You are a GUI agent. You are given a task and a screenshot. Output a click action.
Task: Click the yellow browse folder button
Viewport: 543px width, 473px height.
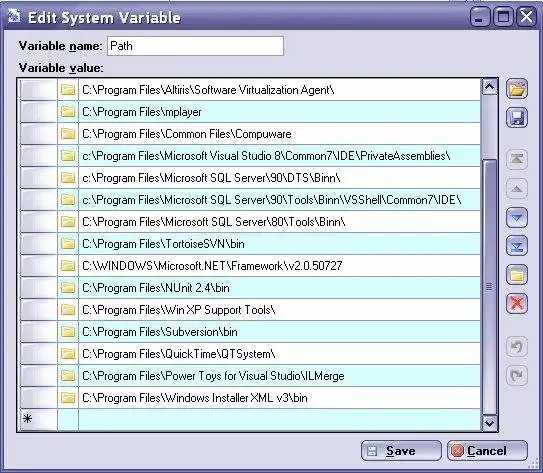point(517,275)
